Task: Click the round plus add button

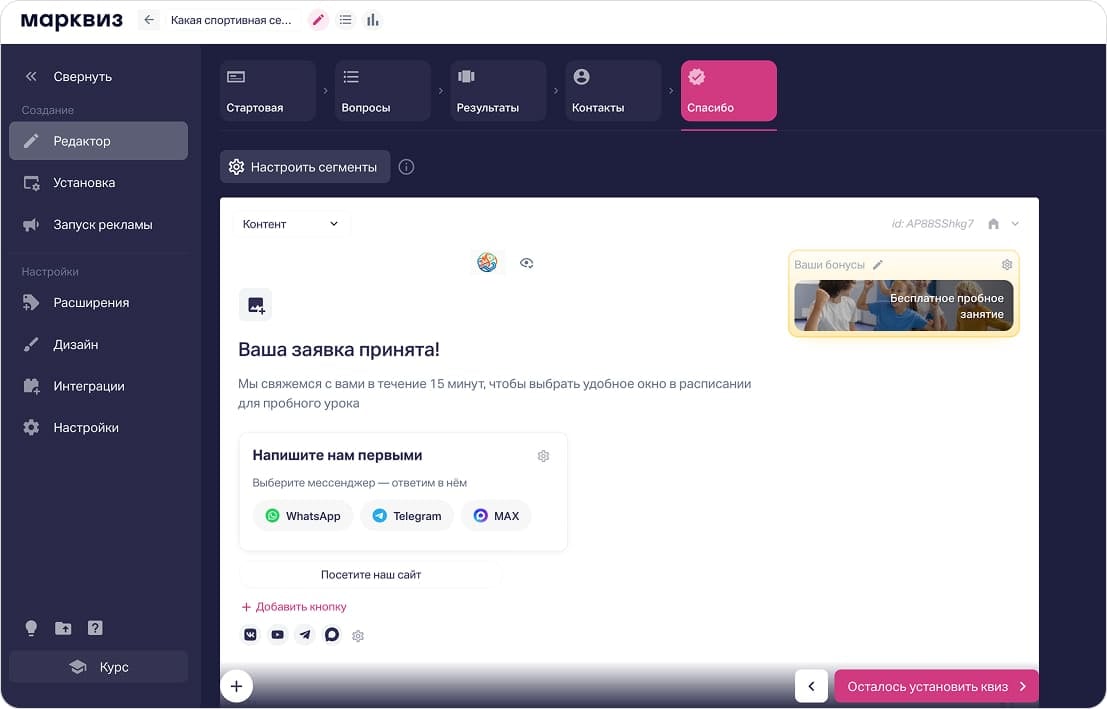Action: click(237, 686)
